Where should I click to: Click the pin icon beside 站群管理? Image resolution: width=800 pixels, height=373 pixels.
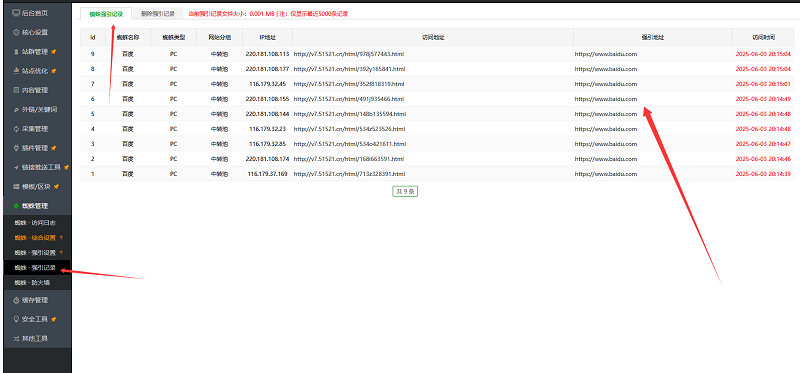click(54, 52)
